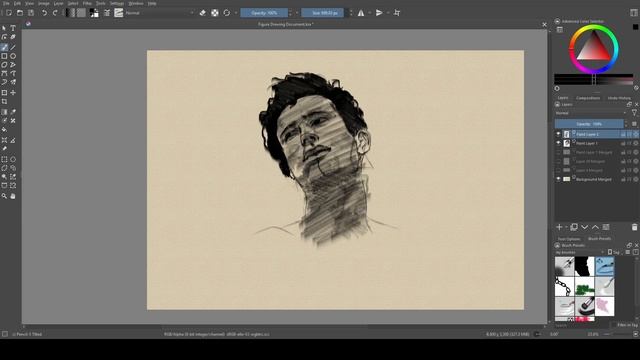Select the Pan hand tool
The height and width of the screenshot is (360, 640).
13,196
